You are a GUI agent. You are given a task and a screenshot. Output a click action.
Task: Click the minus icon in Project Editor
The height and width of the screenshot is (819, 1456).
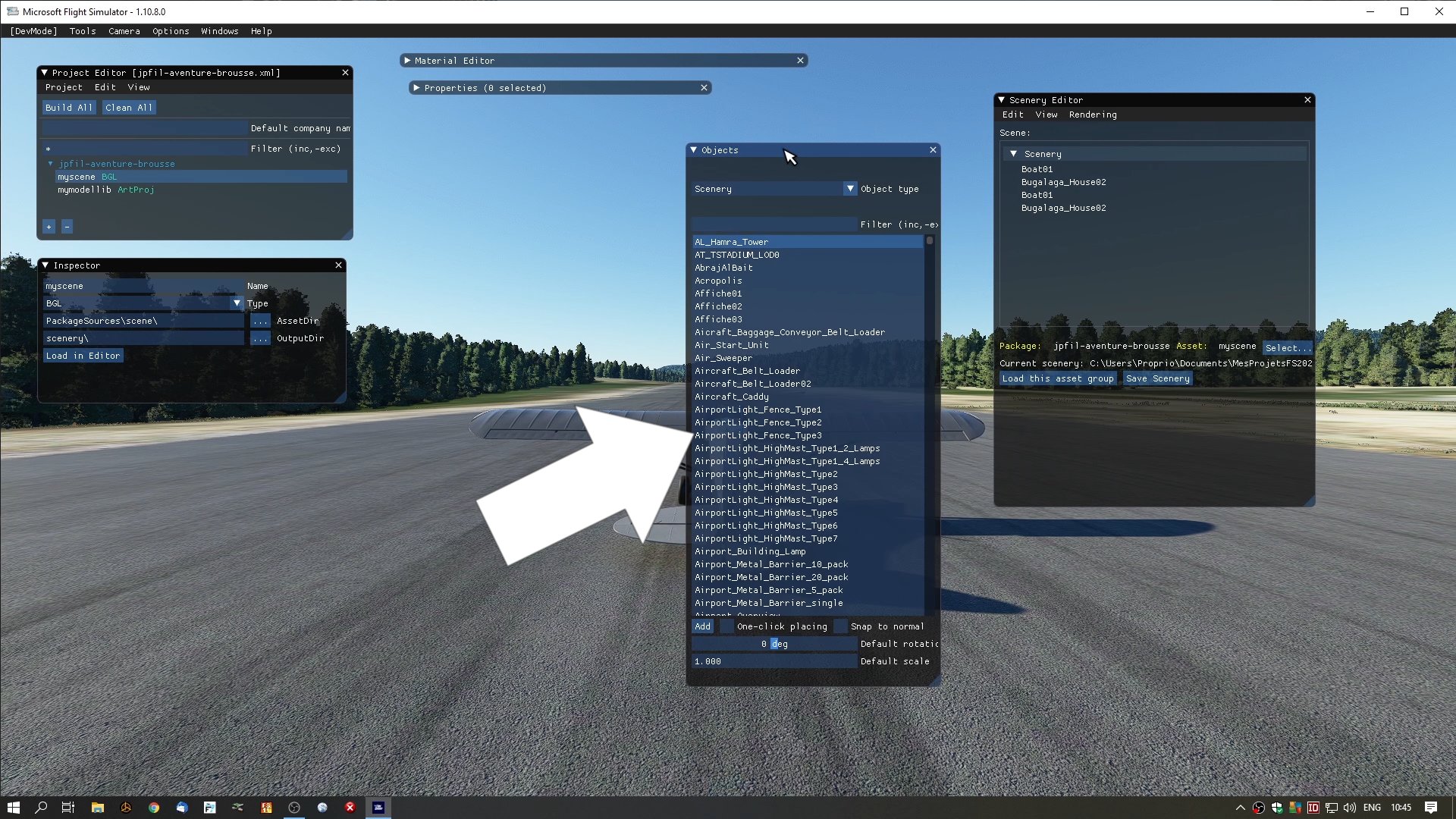[67, 227]
